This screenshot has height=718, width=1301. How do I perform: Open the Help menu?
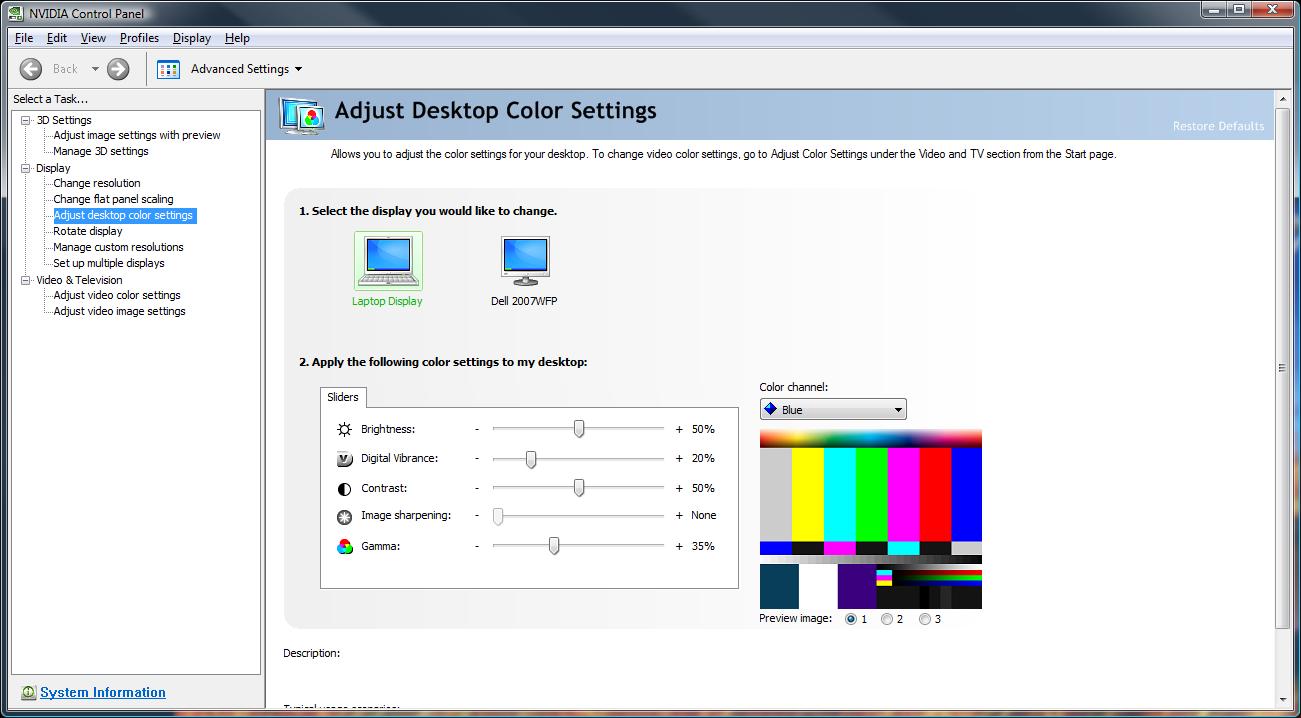click(237, 38)
